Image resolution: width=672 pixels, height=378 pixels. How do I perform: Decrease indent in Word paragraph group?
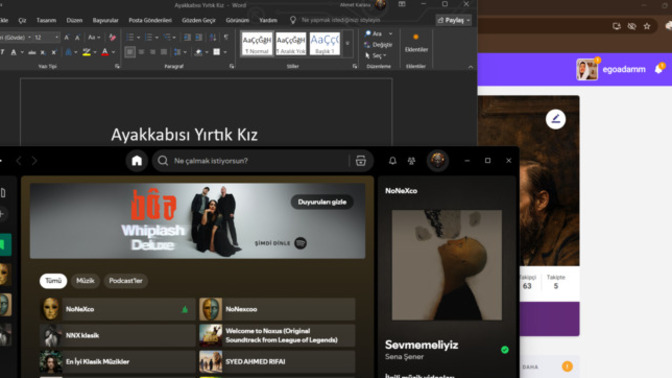(x=187, y=38)
